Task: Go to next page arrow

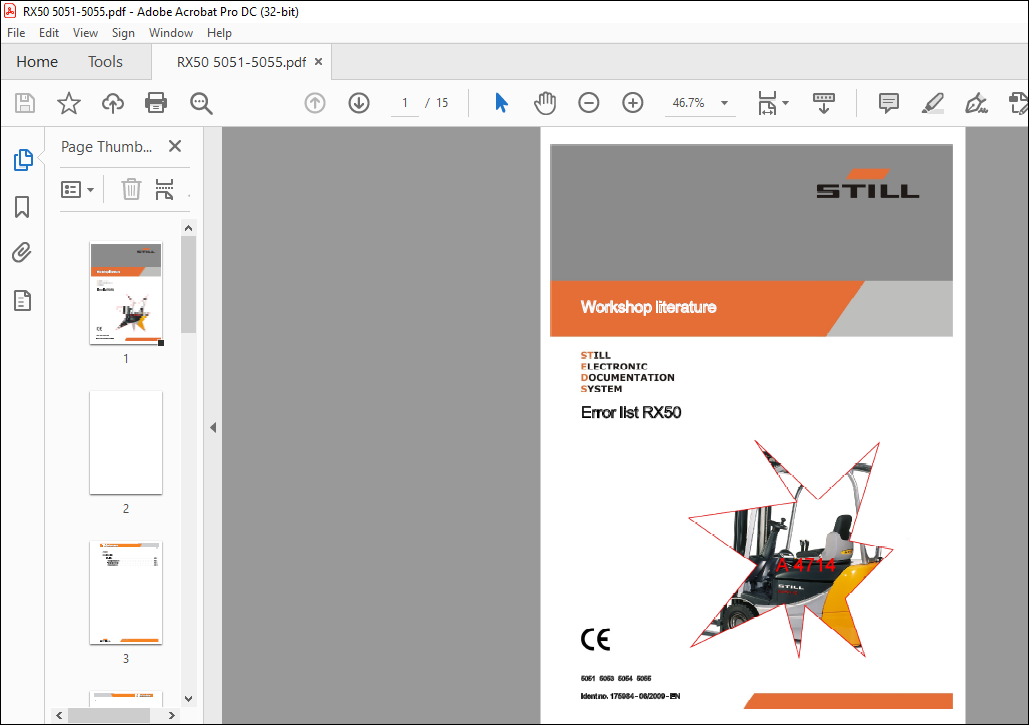Action: coord(359,103)
